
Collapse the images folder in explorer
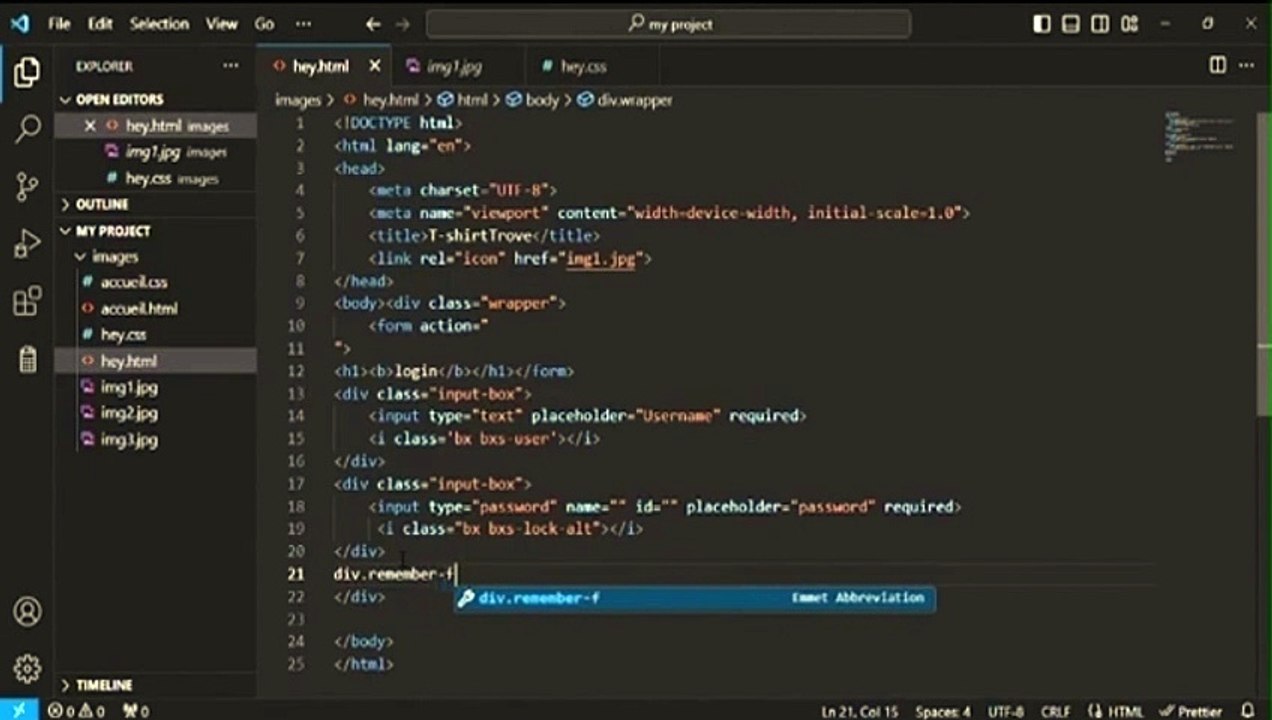click(x=157, y=257)
